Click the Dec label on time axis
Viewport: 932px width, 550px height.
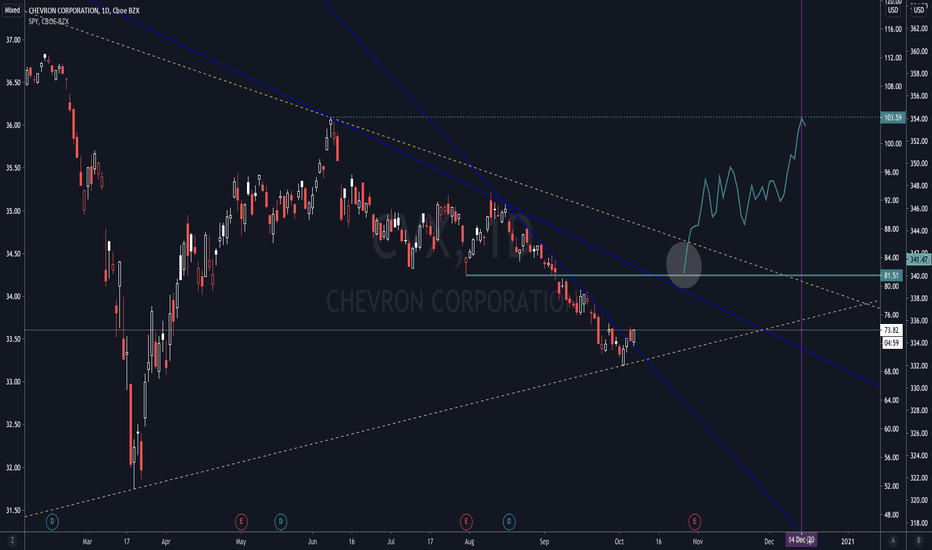[x=769, y=541]
